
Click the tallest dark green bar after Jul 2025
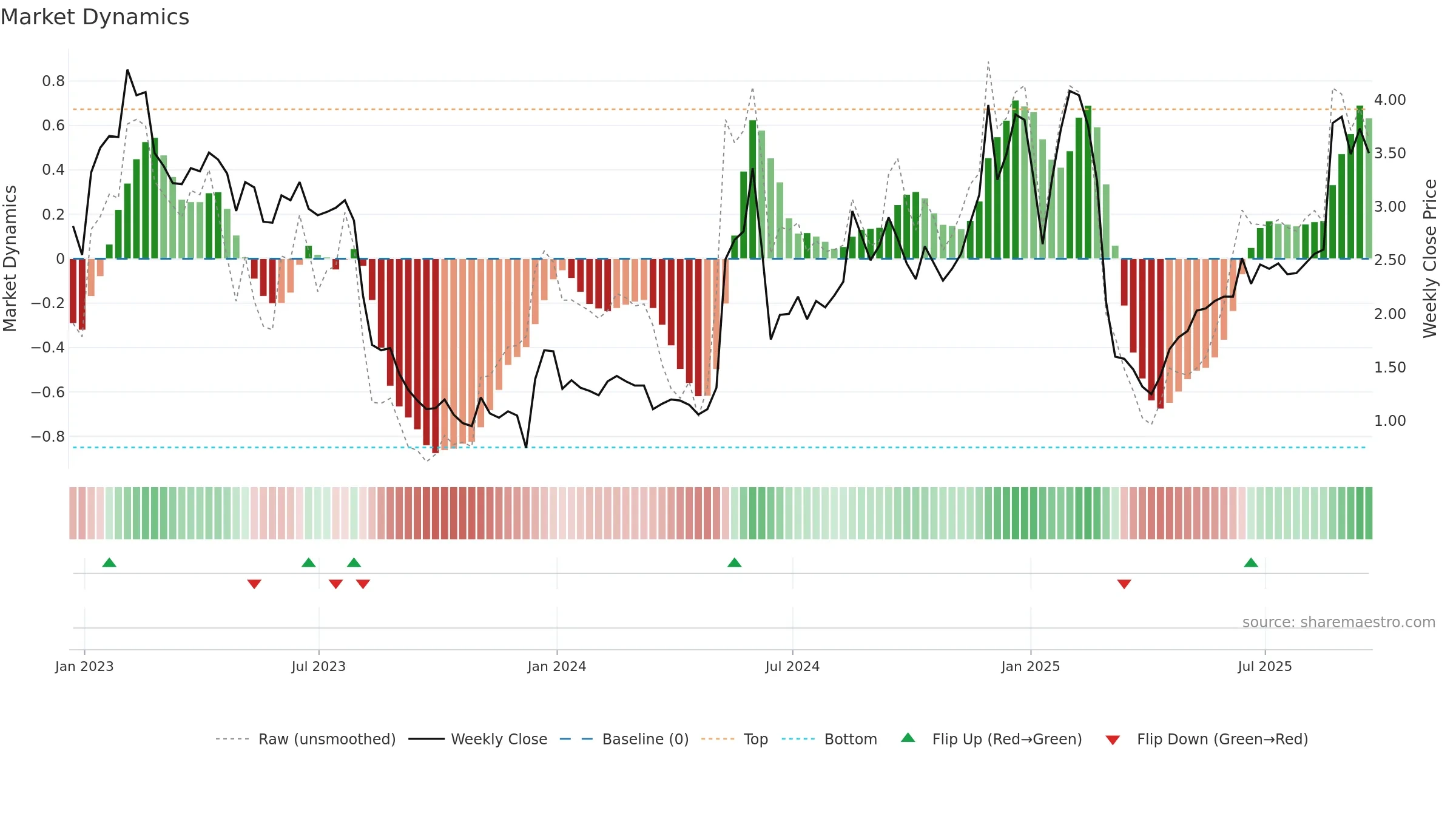click(x=1360, y=182)
